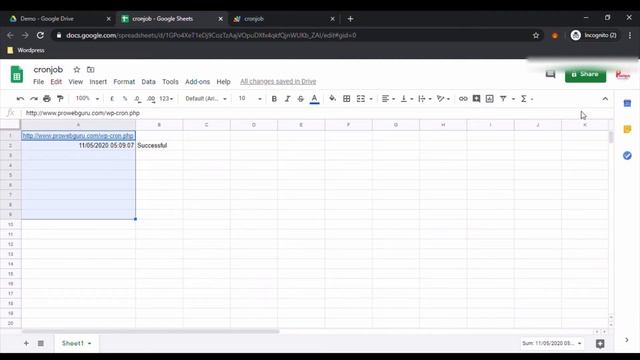Open horizontal align dropdown
Viewport: 640px width, 360px height.
tap(388, 99)
